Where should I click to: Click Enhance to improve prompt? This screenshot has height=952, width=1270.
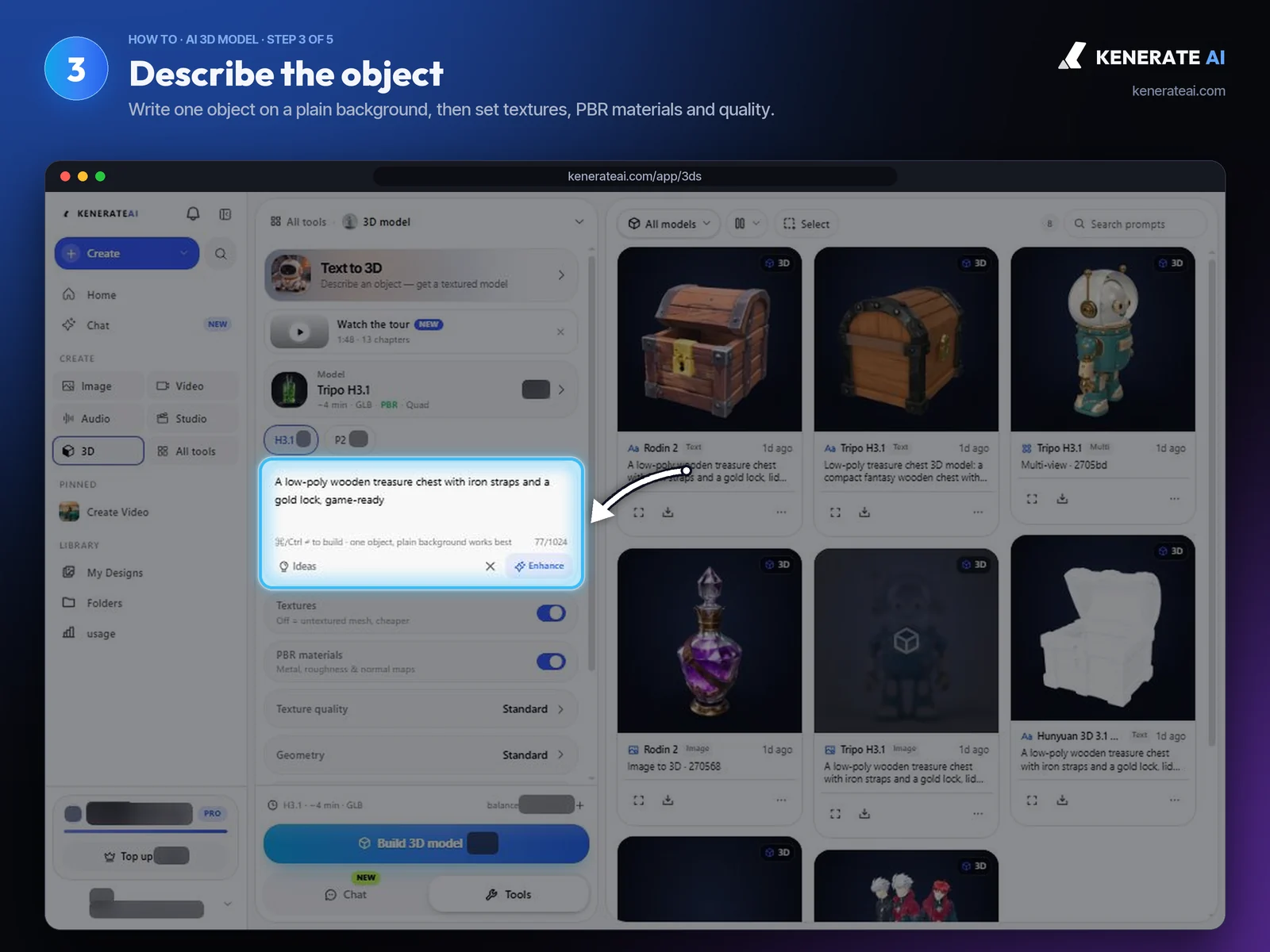point(539,566)
